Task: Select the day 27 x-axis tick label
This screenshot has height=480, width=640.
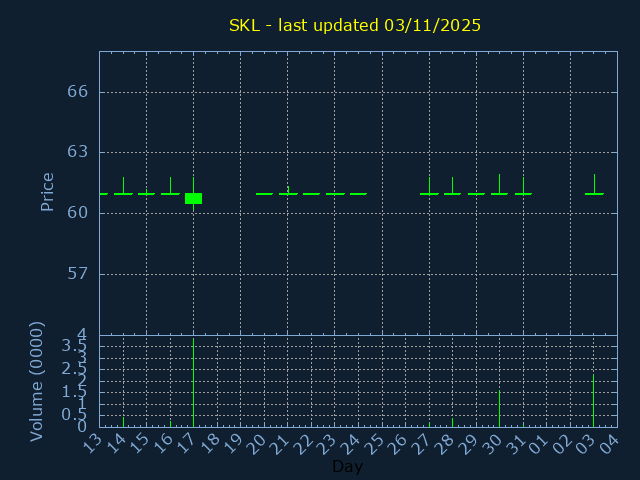Action: pyautogui.click(x=422, y=443)
